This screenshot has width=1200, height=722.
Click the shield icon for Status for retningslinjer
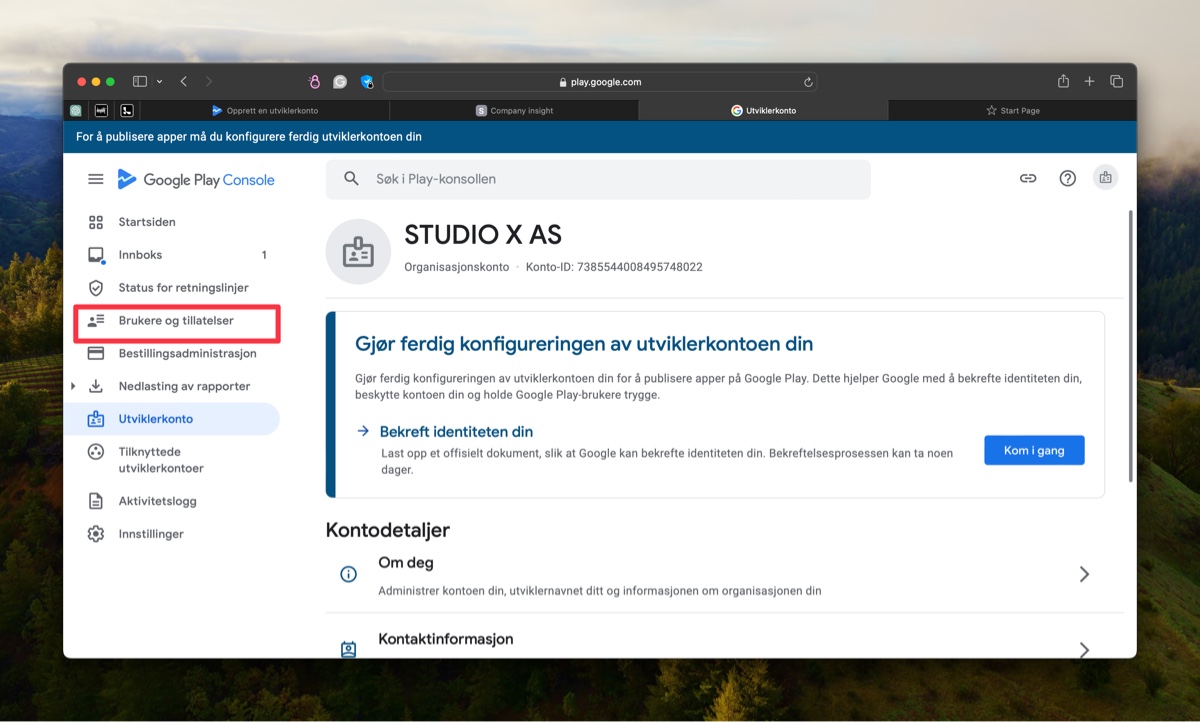(x=96, y=288)
